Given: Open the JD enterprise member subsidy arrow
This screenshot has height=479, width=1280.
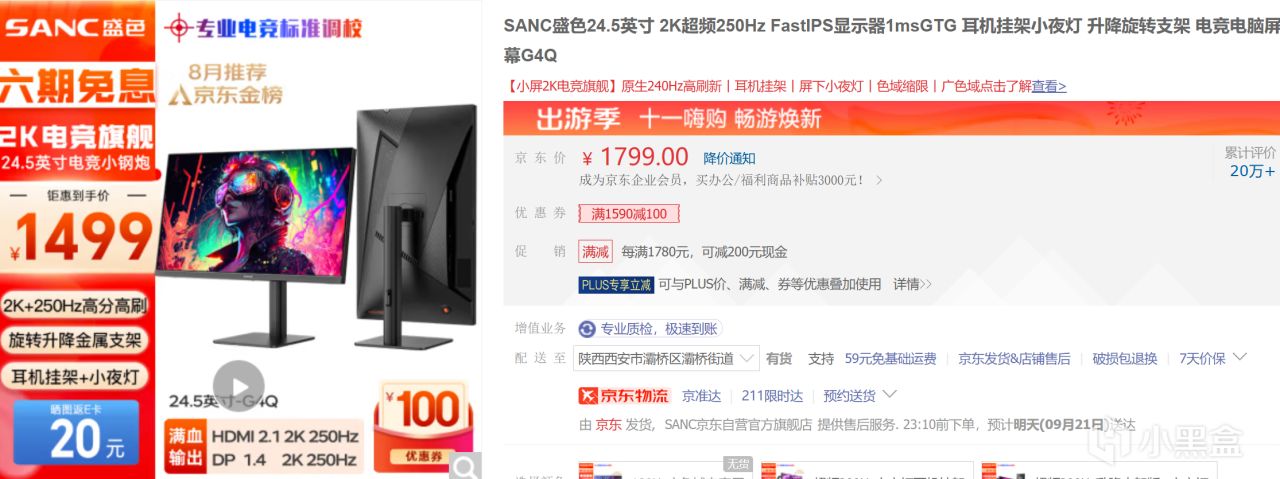Looking at the screenshot, I should click(879, 180).
